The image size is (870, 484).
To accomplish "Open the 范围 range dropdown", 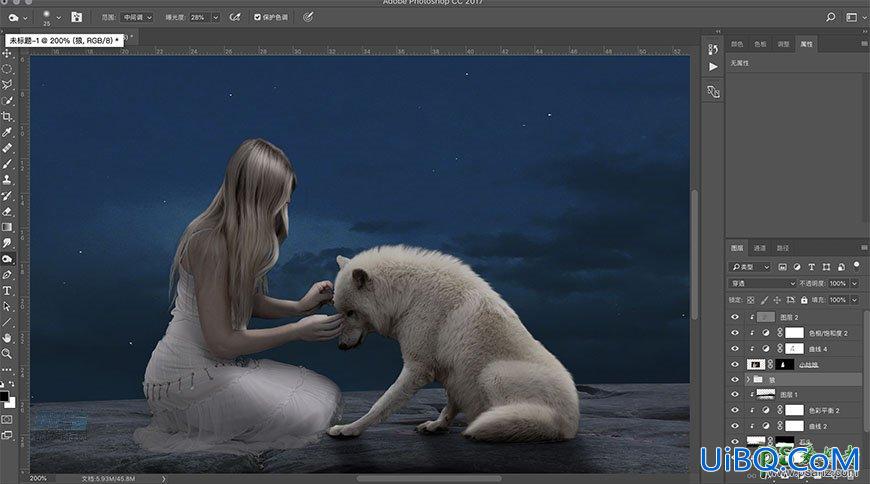I will (138, 18).
